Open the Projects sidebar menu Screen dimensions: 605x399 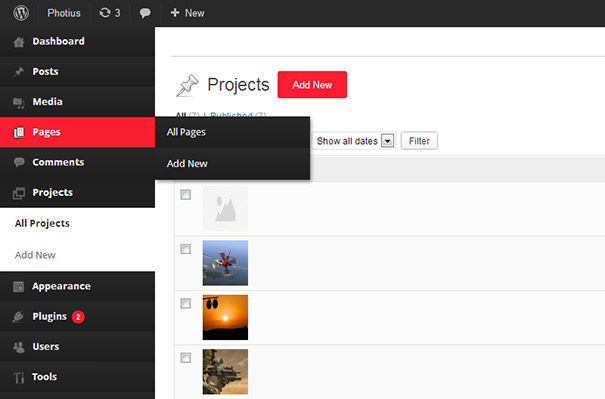pos(78,193)
